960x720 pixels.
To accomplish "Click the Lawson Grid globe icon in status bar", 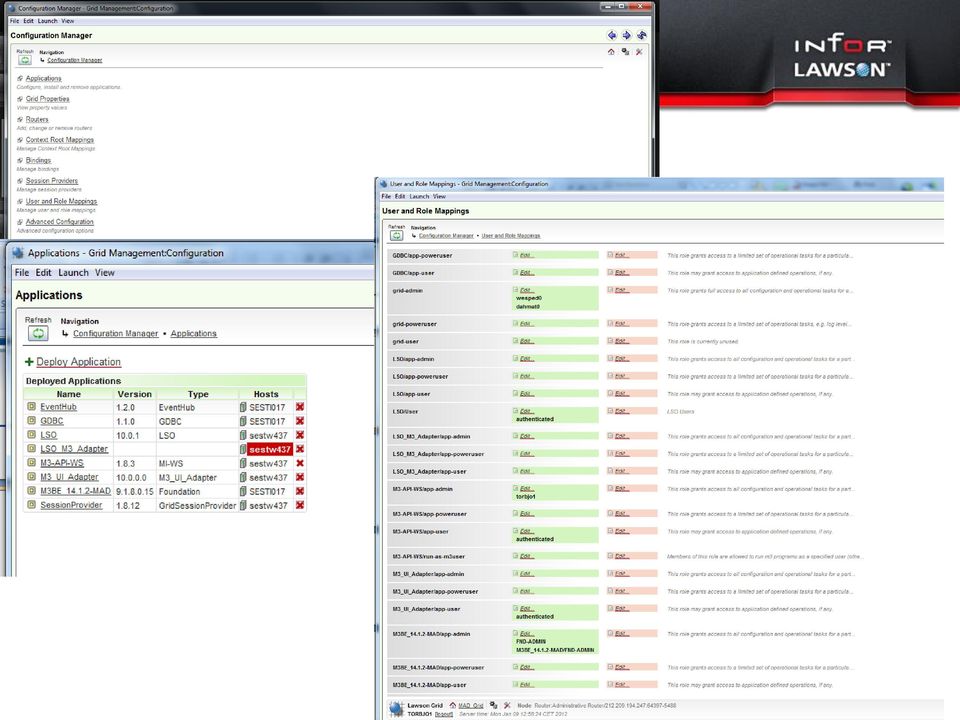I will point(397,710).
